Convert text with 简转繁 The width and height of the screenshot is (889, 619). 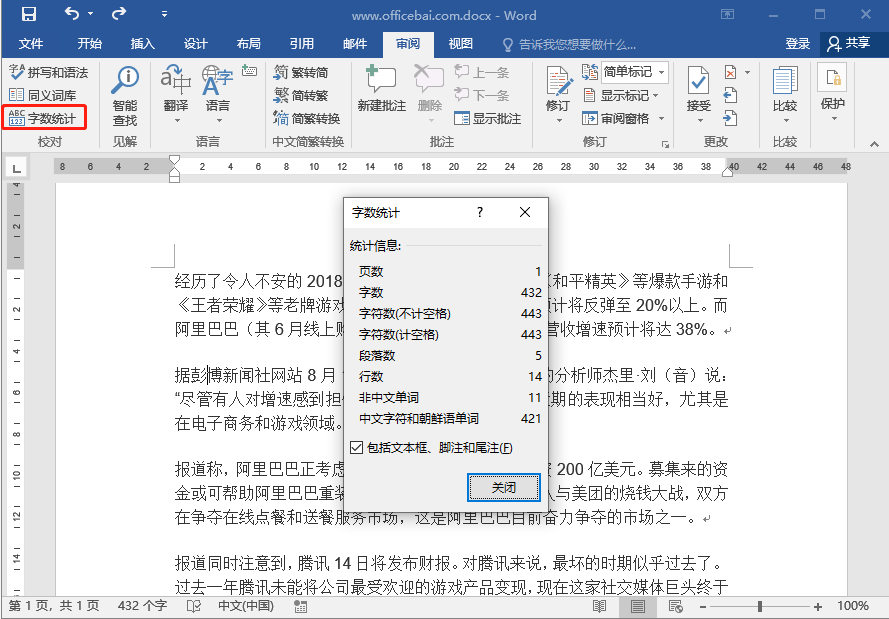click(301, 95)
